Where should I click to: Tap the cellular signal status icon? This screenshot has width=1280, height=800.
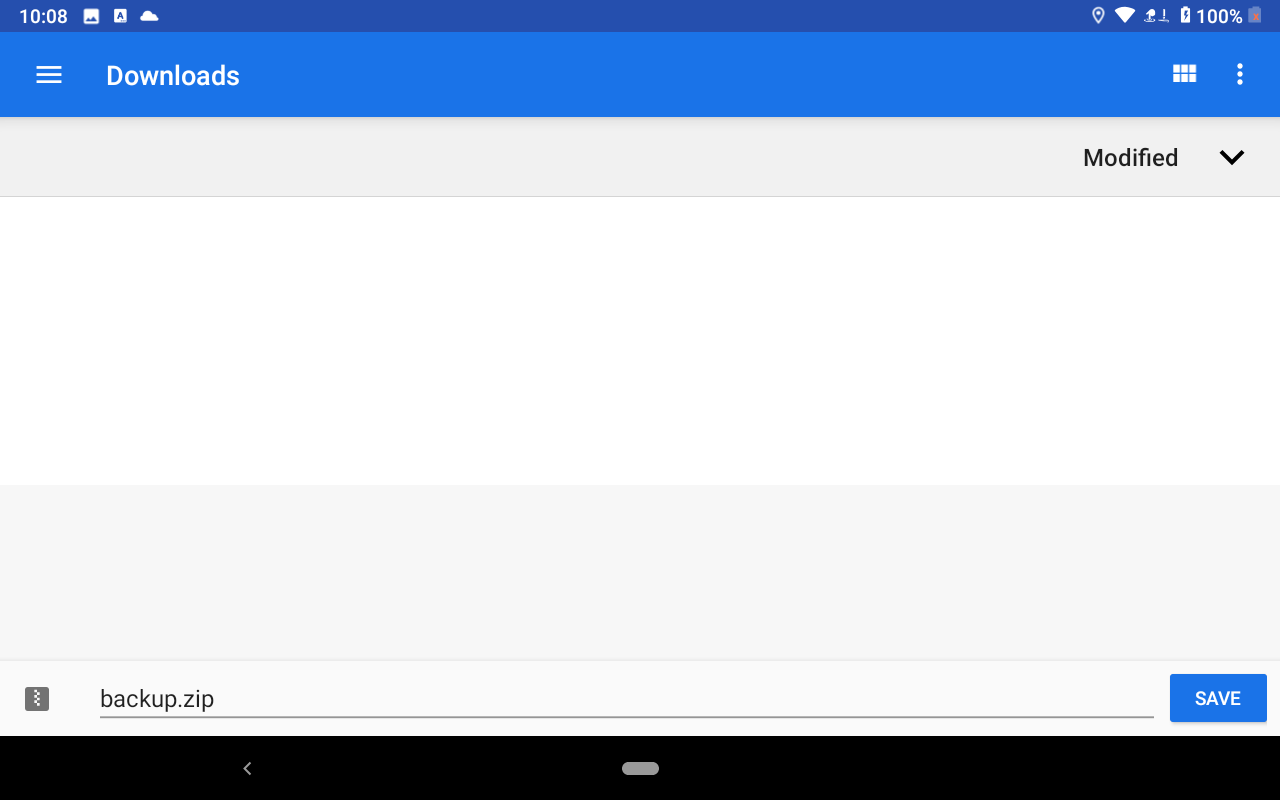coord(1157,15)
